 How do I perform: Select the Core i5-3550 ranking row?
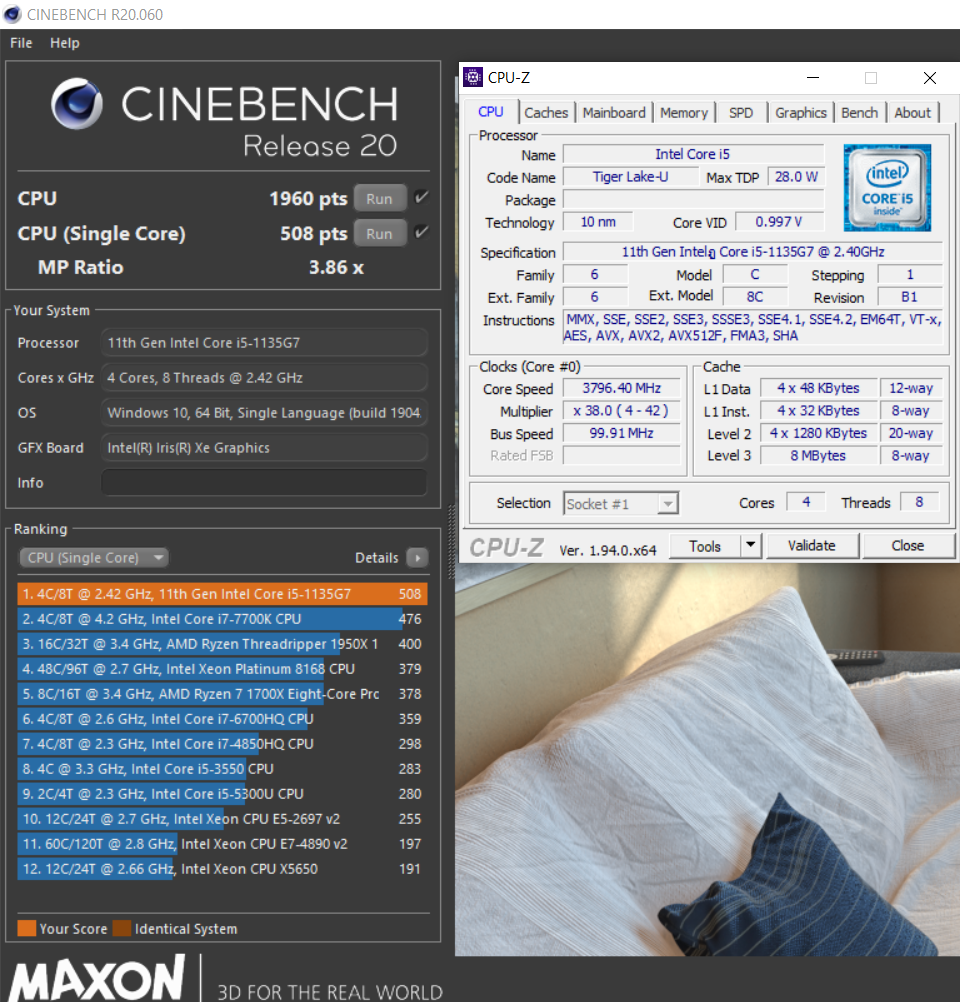[x=222, y=769]
